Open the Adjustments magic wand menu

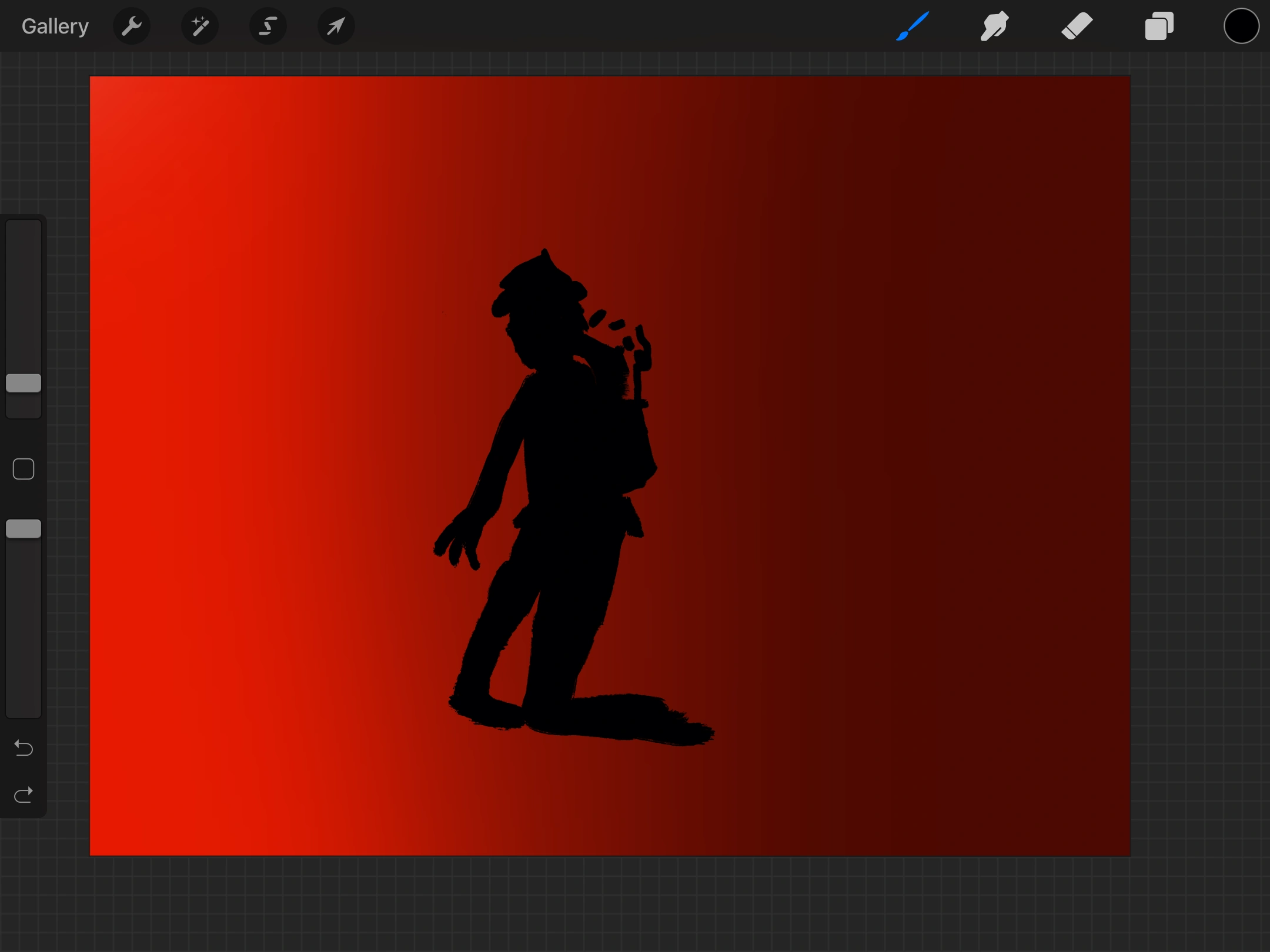pyautogui.click(x=200, y=26)
